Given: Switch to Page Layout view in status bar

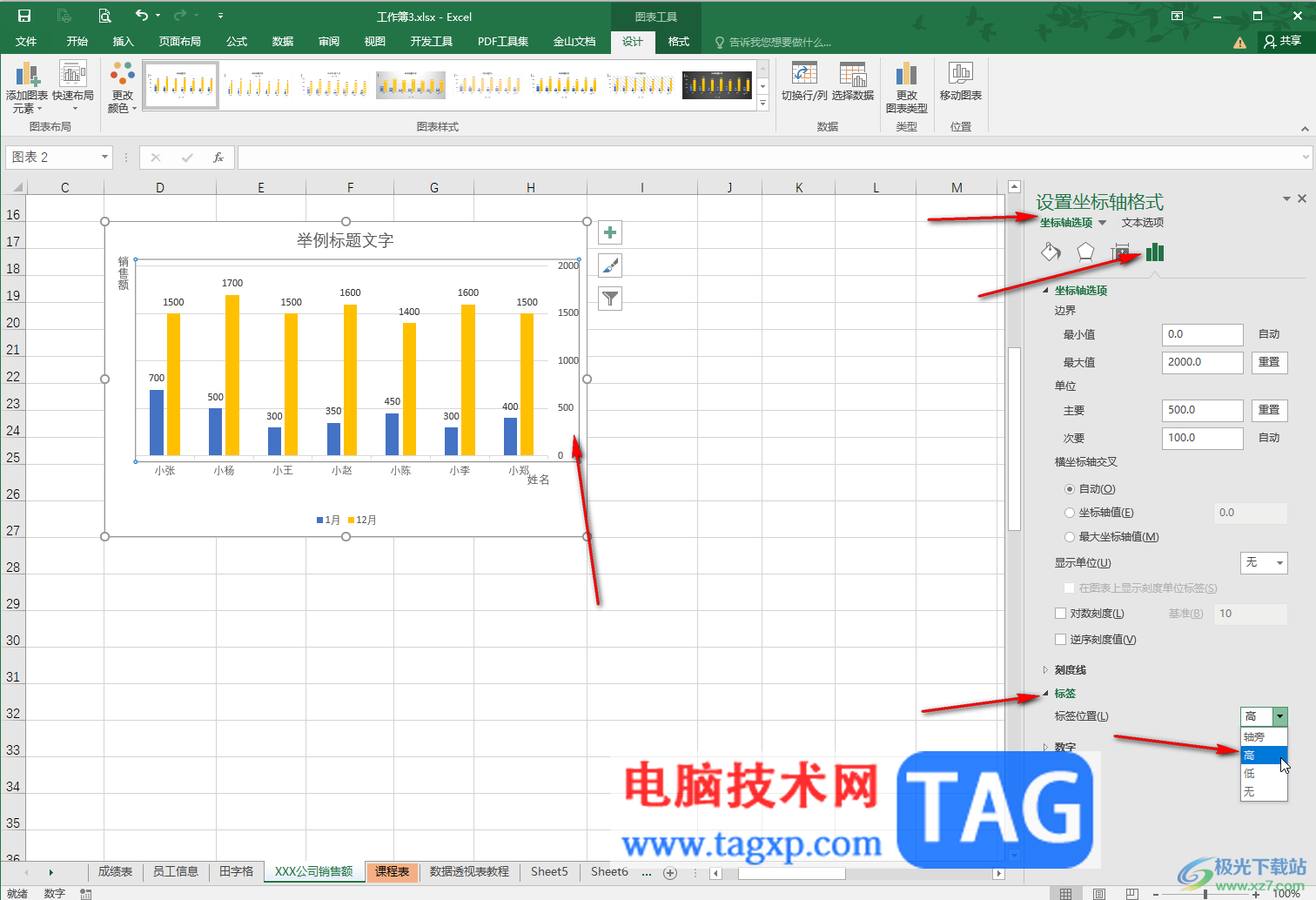Looking at the screenshot, I should [x=1099, y=893].
